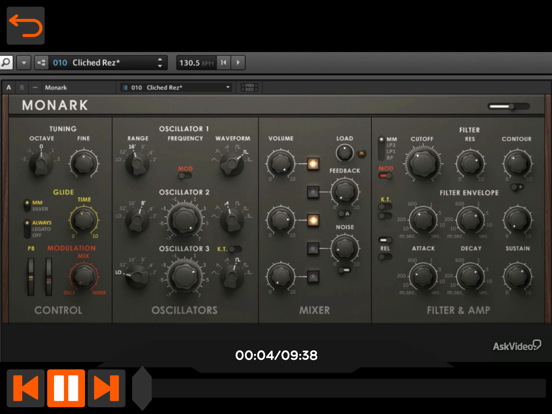Image resolution: width=552 pixels, height=414 pixels.
Task: Open the 010 Cliched Rez snapshot dropdown
Action: tap(176, 87)
